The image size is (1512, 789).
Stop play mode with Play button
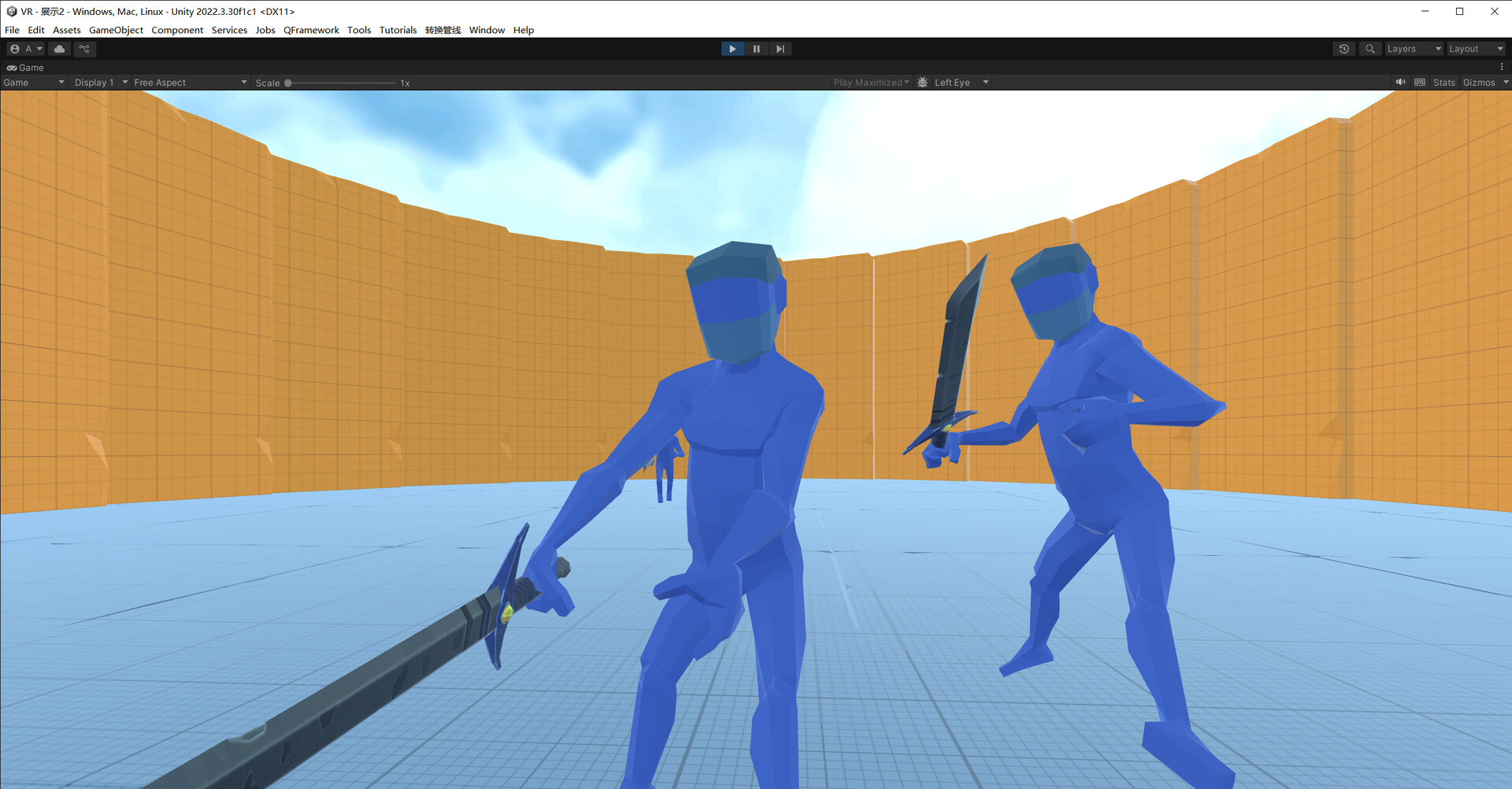(732, 49)
